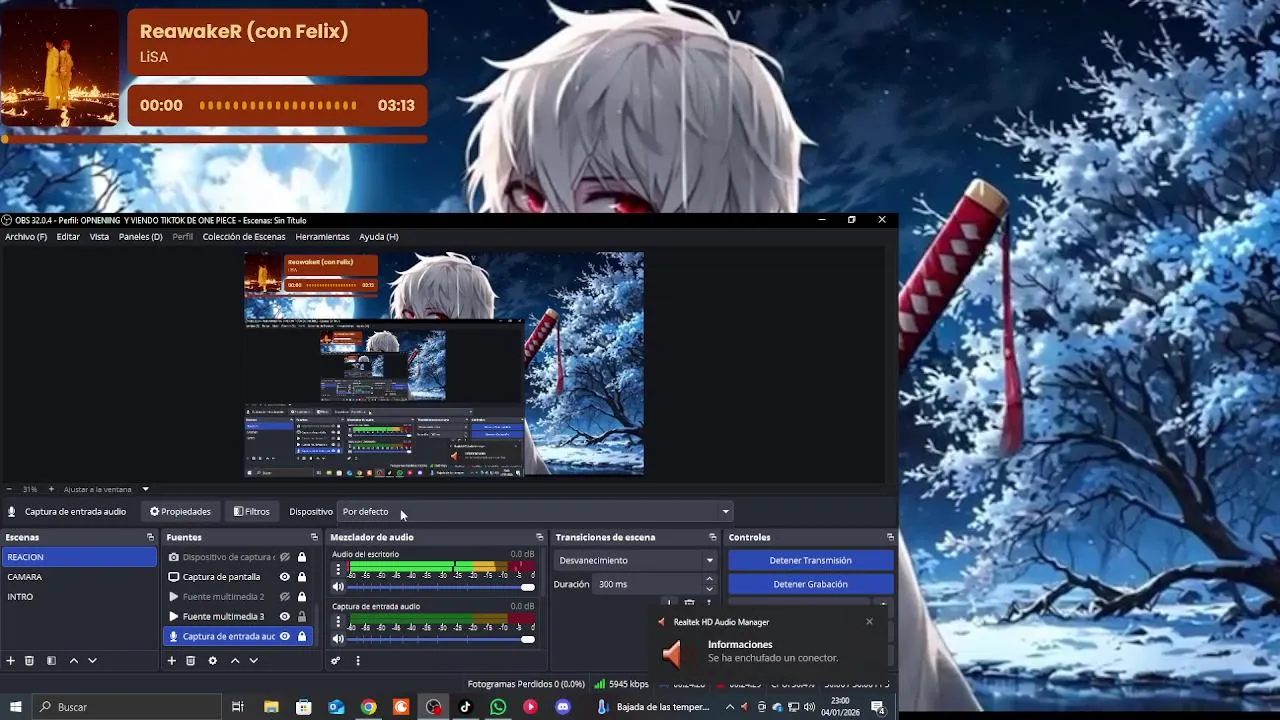Undock the Mezclador de audio panel
This screenshot has width=1280, height=720.
tap(540, 537)
